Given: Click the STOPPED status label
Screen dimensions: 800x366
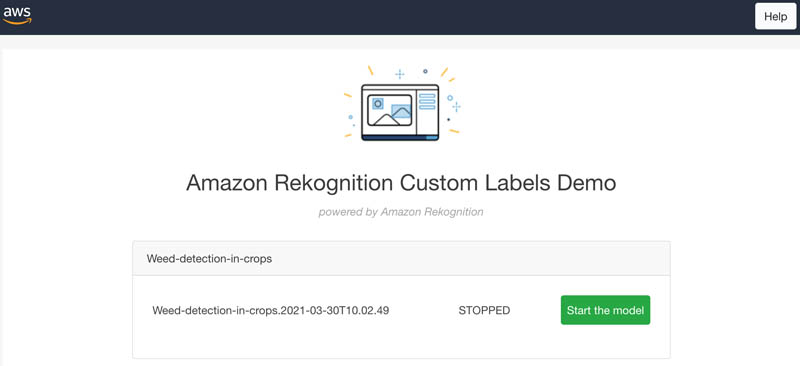Looking at the screenshot, I should pos(484,310).
